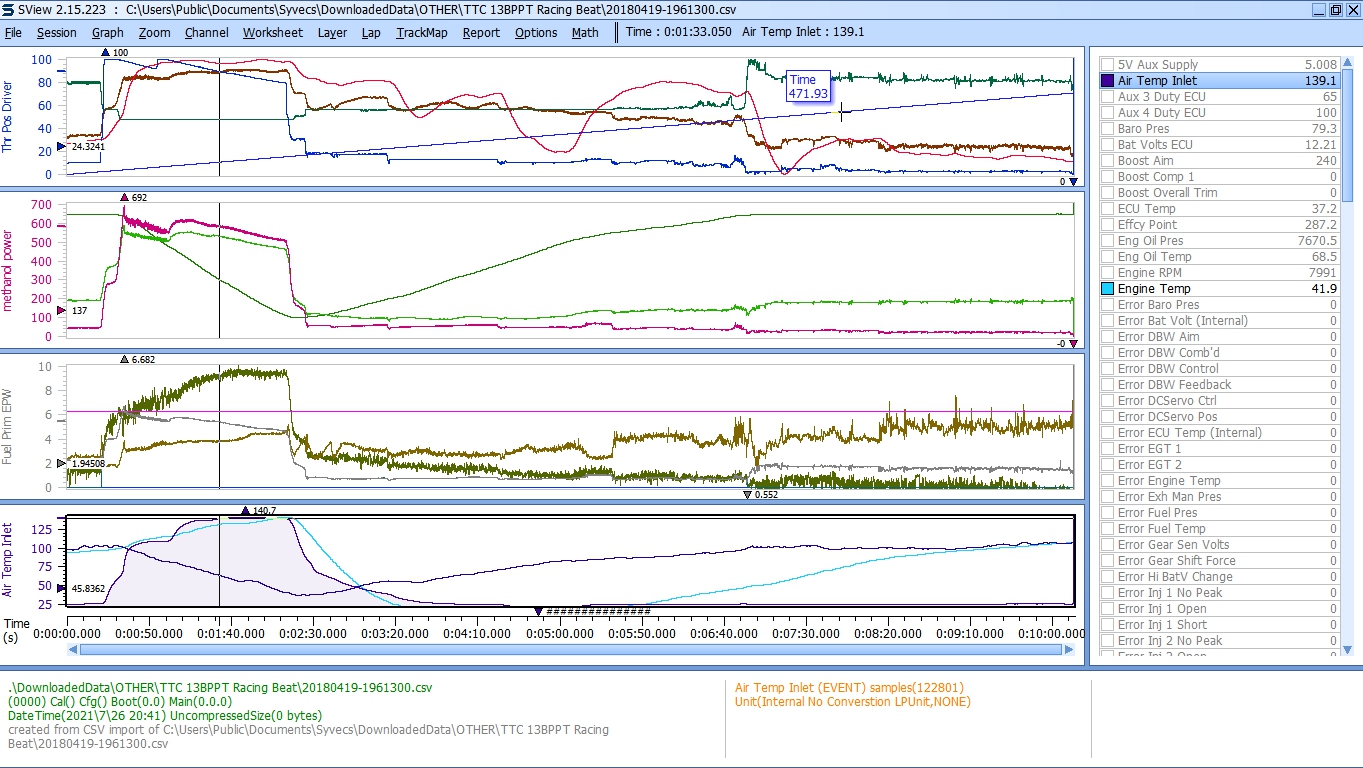Toggle the Eng Oil Temp checkbox
The width and height of the screenshot is (1363, 768).
coord(1107,256)
